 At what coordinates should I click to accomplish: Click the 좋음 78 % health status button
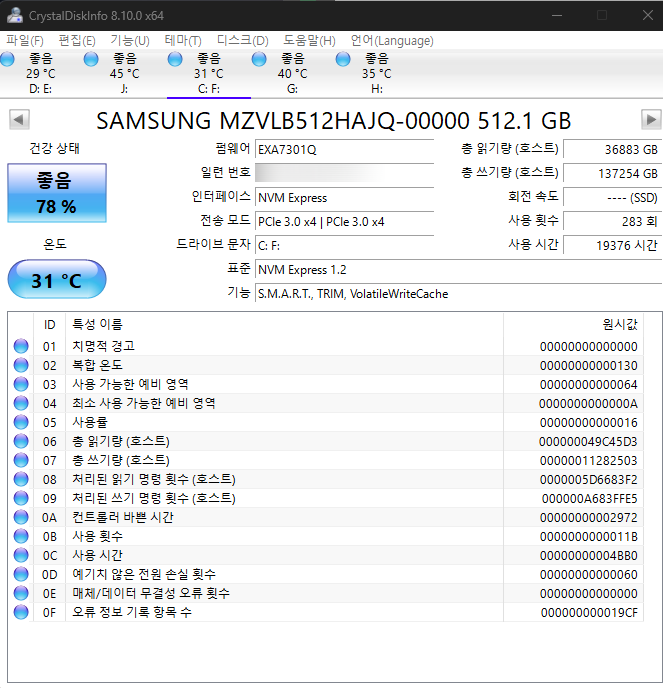[x=57, y=193]
